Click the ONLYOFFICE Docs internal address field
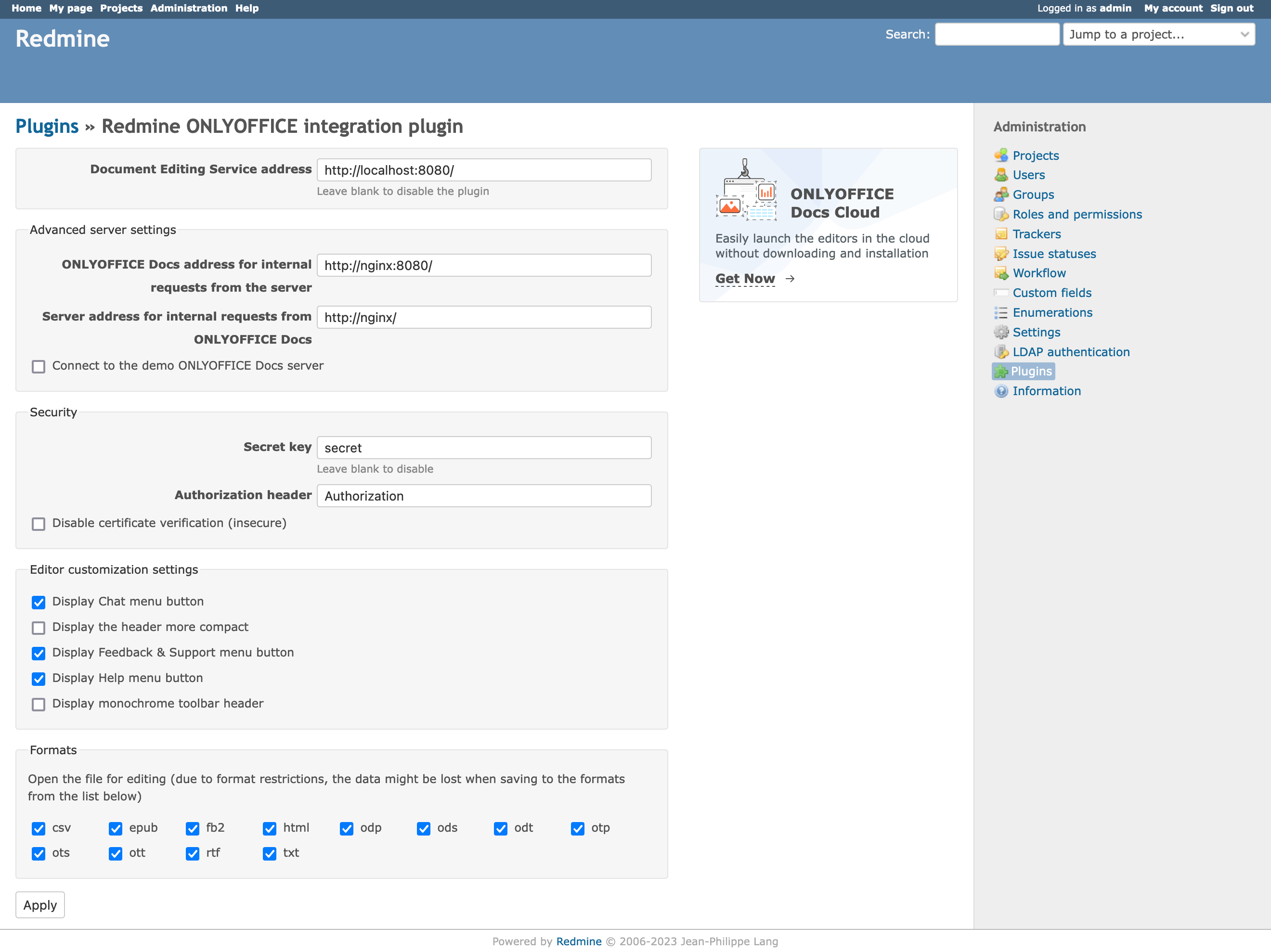Viewport: 1271px width, 952px height. (484, 266)
